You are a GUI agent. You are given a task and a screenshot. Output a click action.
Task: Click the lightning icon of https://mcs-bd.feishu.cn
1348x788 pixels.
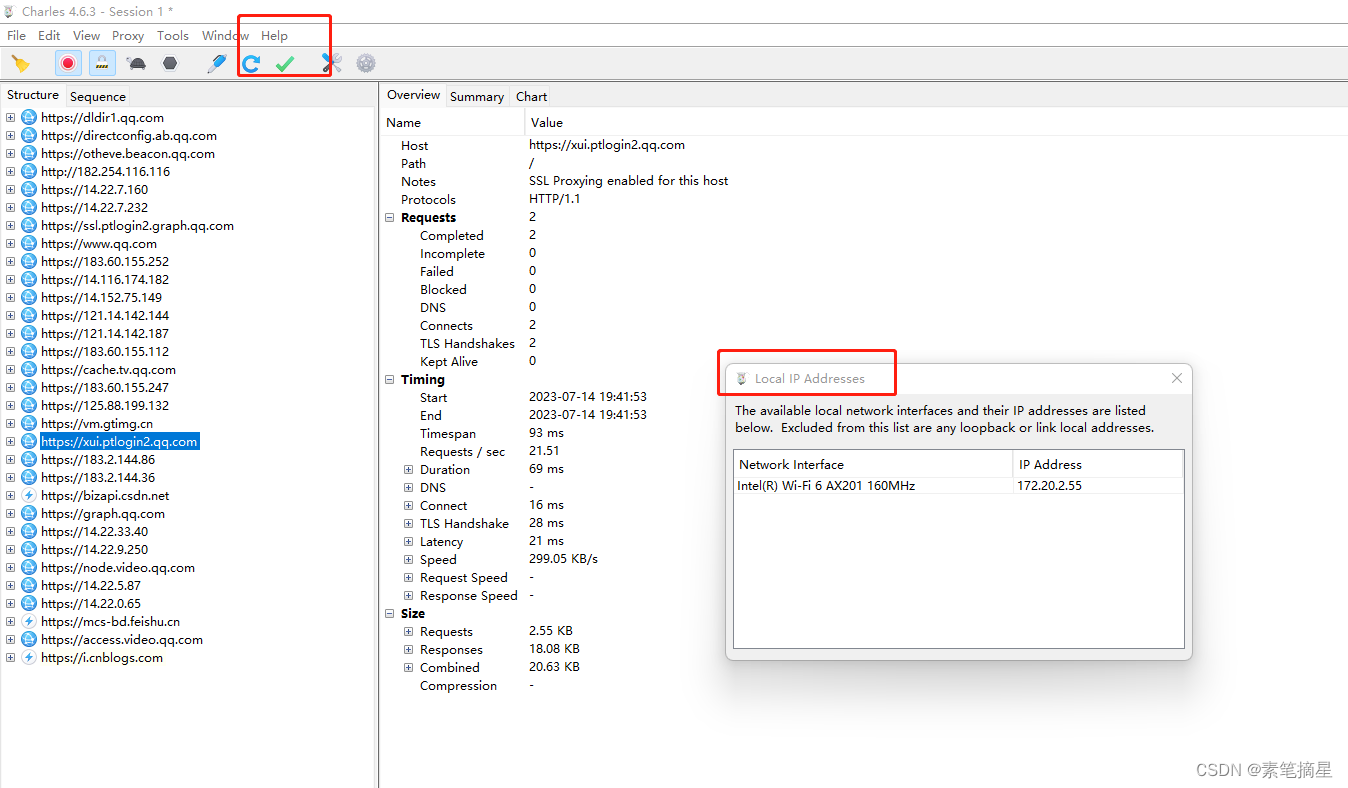(x=29, y=621)
